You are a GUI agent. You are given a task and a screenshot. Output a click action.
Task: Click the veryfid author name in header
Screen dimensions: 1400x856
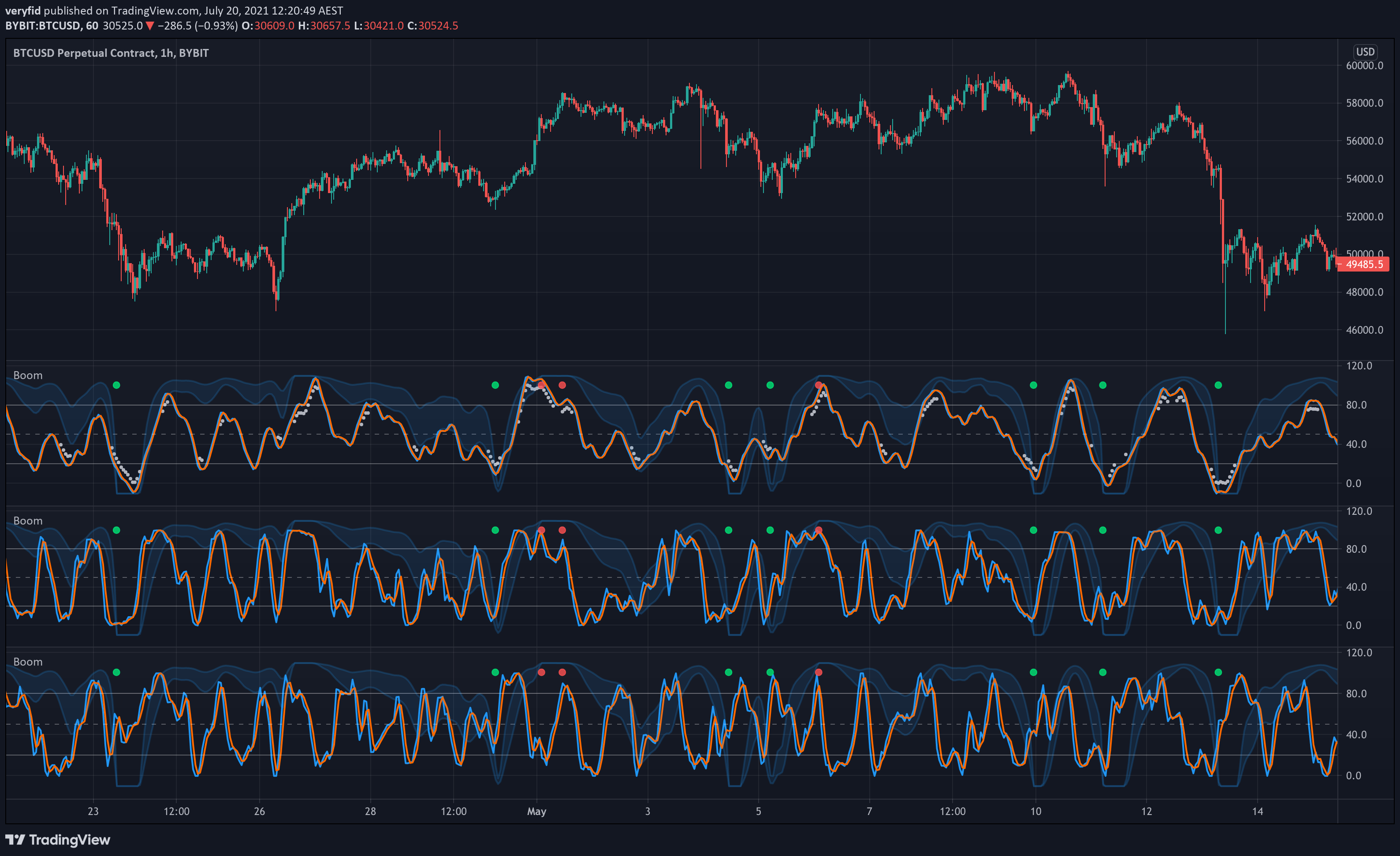tap(23, 11)
